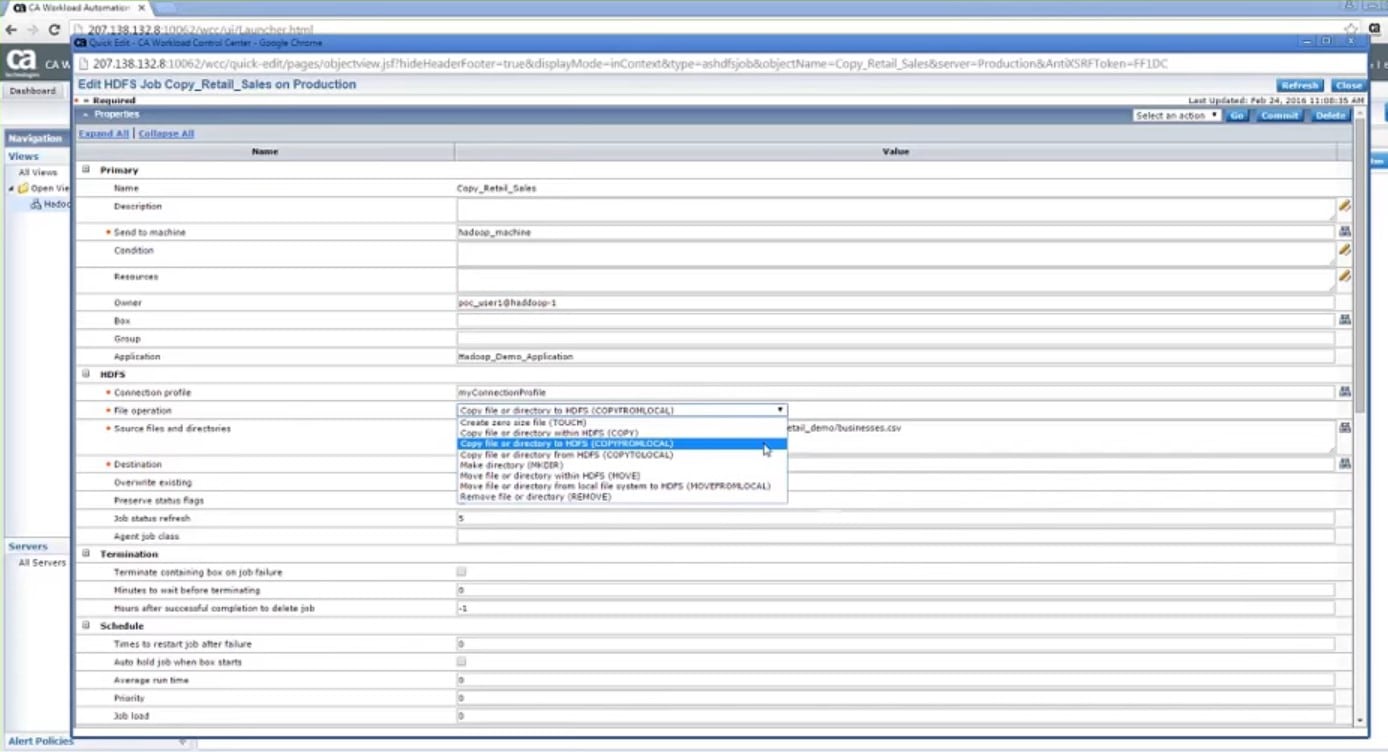Open lookup icon for Connection profile

(1345, 392)
